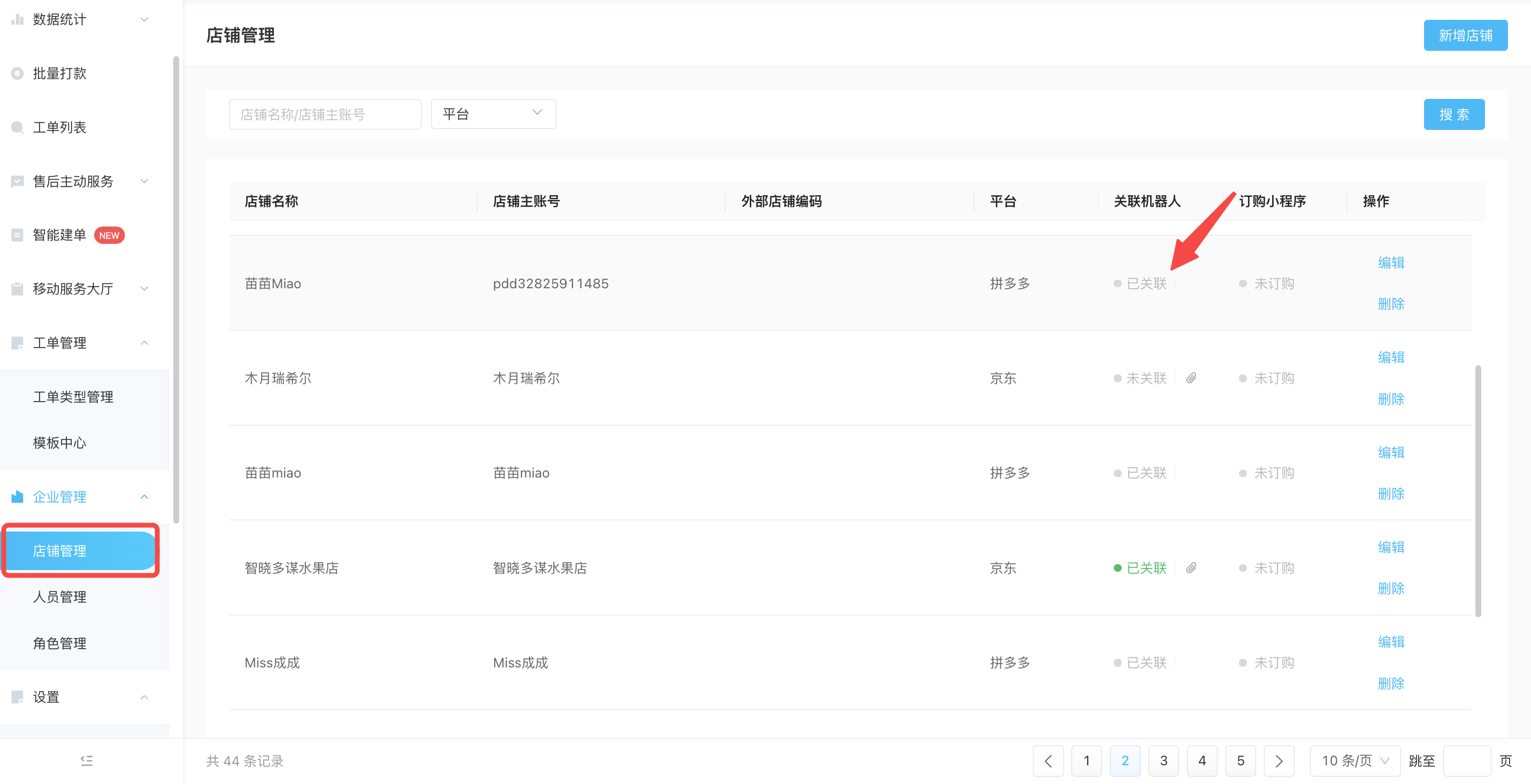Open the 10 条/页 page size dropdown
This screenshot has height=784, width=1531.
click(1355, 761)
